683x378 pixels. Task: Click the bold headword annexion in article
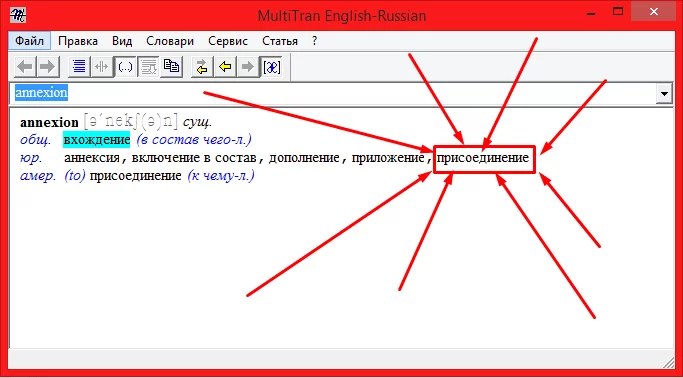coord(49,122)
